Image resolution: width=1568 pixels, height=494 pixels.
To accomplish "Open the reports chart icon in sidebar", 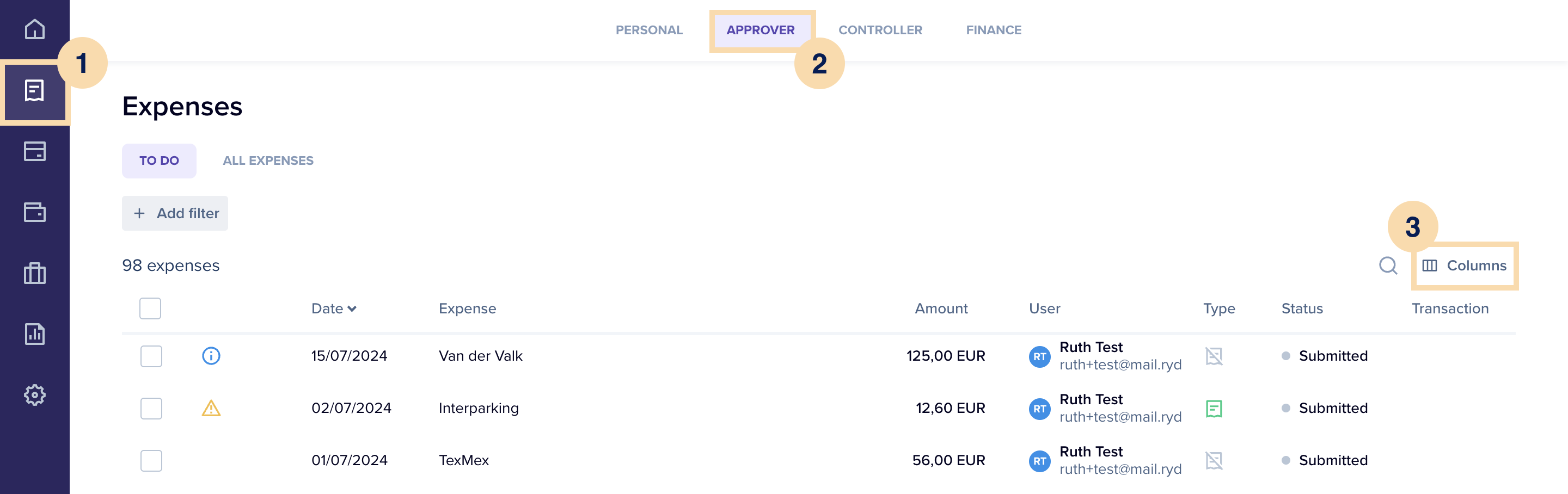I will (35, 334).
